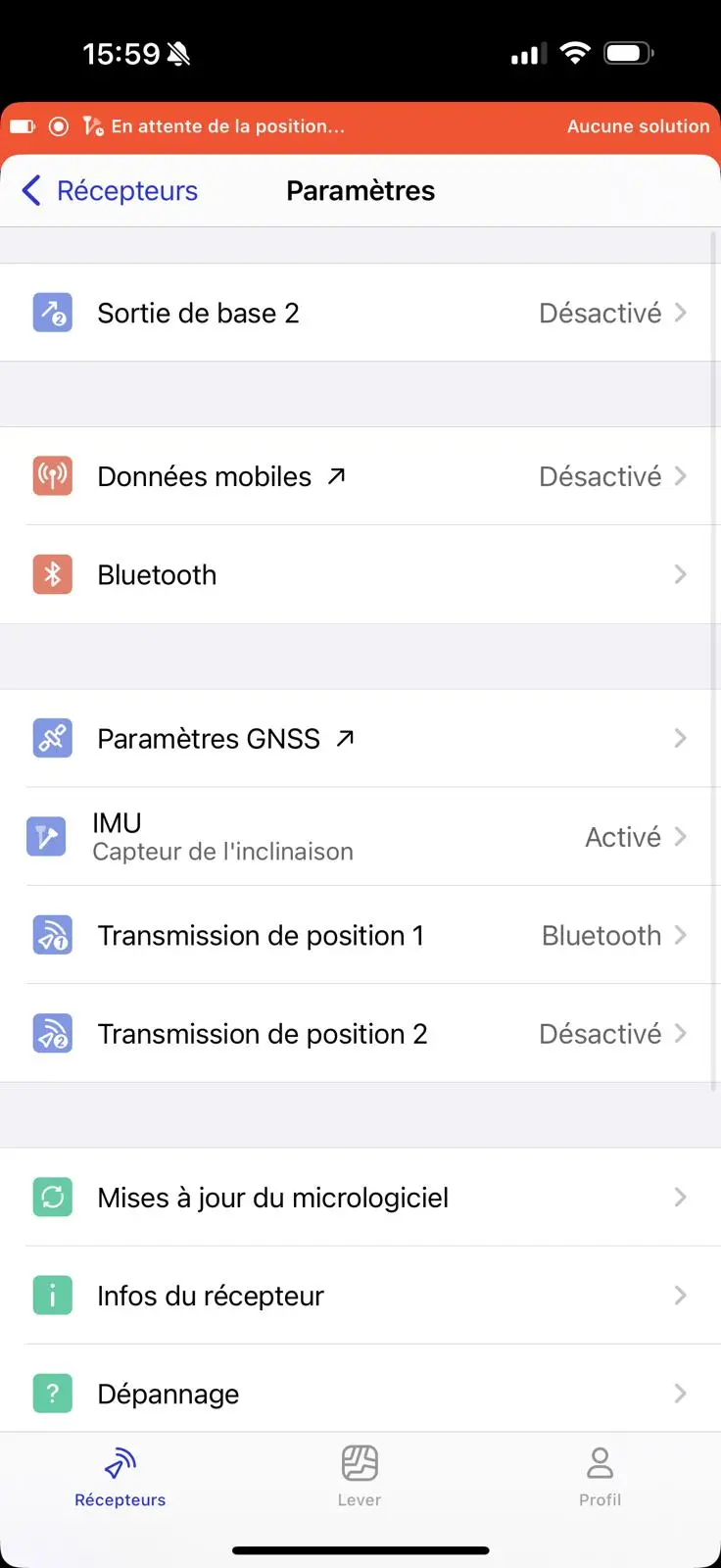The width and height of the screenshot is (721, 1568).
Task: Expand Transmission de position 1 Bluetooth value
Action: click(x=601, y=935)
